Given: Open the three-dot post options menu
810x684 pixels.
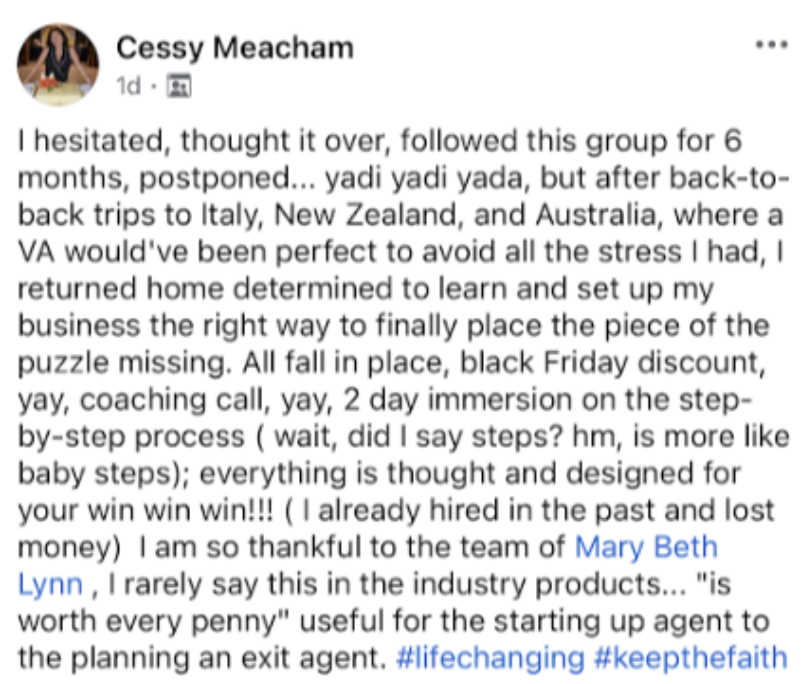Looking at the screenshot, I should tap(771, 45).
